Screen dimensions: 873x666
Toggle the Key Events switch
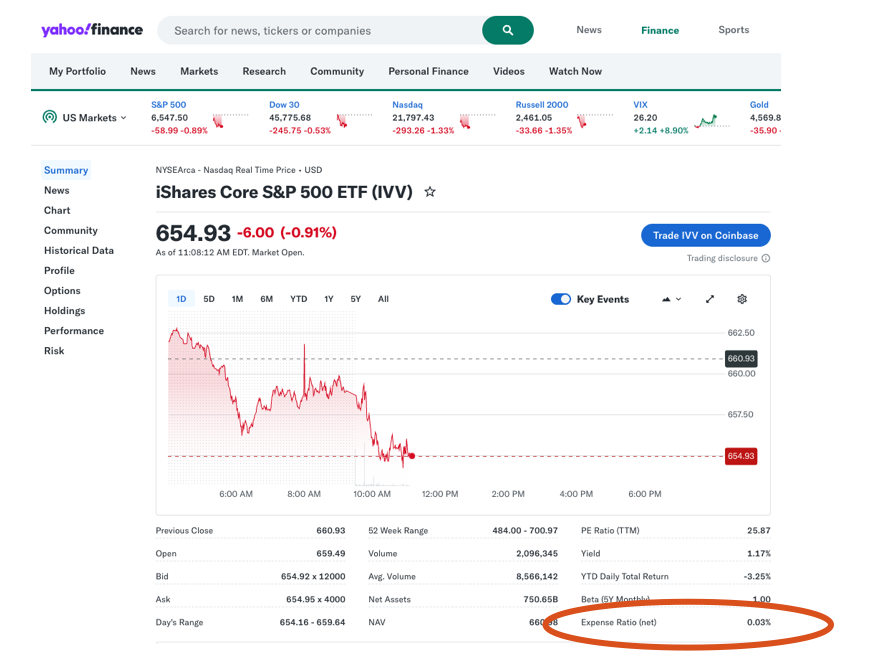(561, 299)
